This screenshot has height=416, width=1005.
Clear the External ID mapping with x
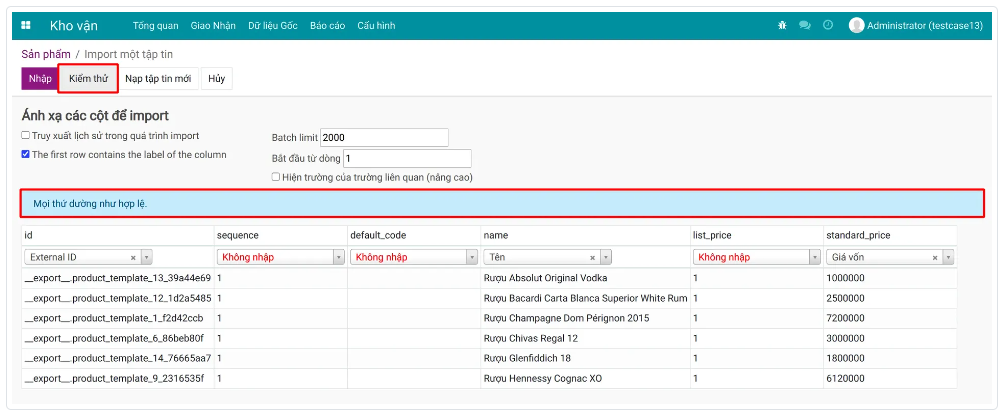coord(133,257)
